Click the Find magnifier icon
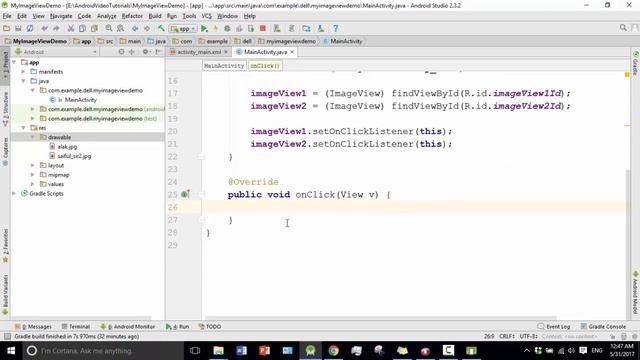 pos(109,28)
